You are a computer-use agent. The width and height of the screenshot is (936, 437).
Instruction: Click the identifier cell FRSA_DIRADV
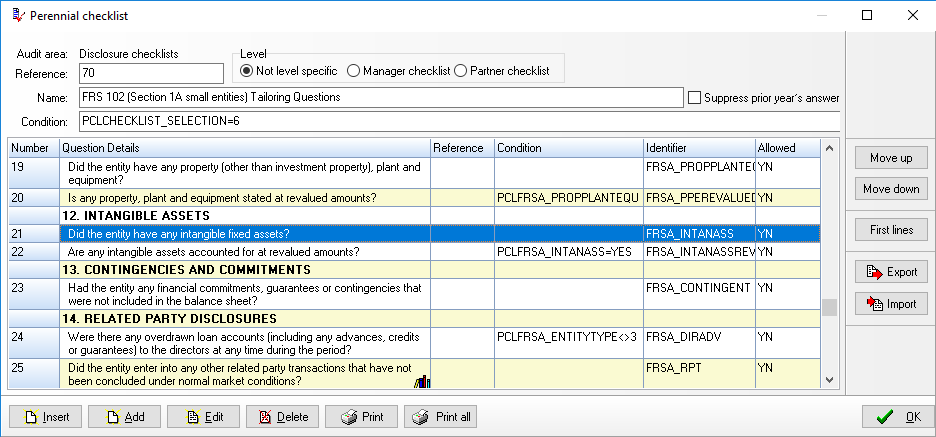point(700,343)
